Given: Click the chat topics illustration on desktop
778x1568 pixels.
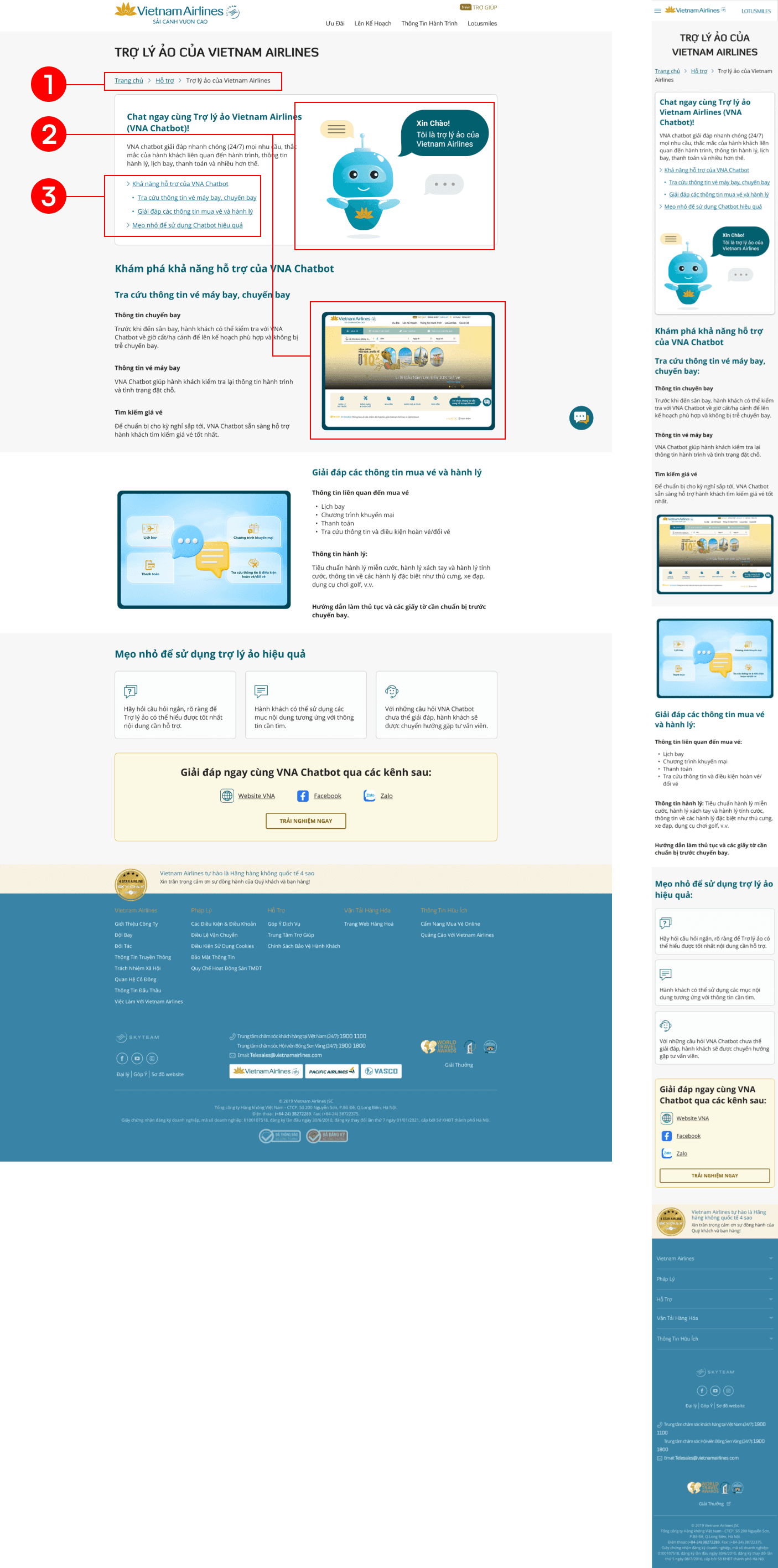Looking at the screenshot, I should tap(204, 550).
